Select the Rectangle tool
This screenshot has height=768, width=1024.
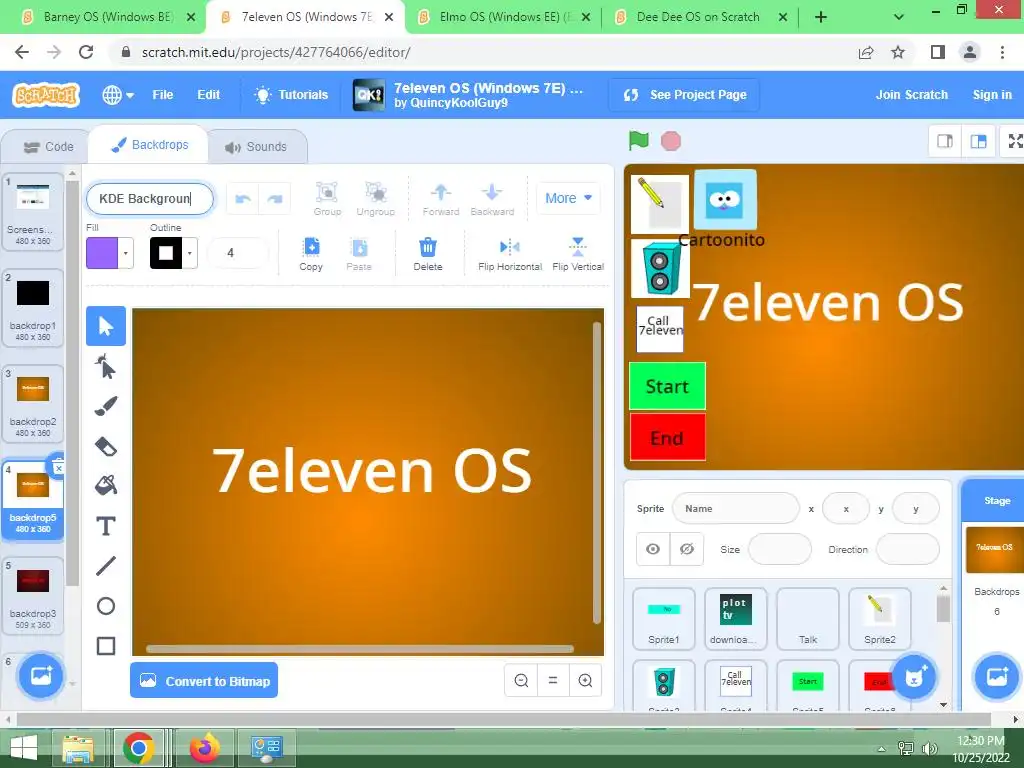pyautogui.click(x=106, y=646)
